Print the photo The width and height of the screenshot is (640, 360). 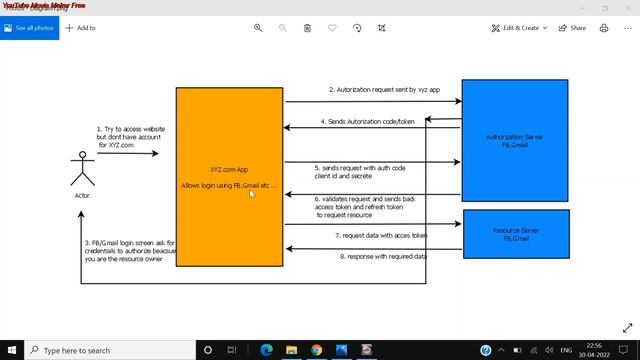pyautogui.click(x=604, y=28)
